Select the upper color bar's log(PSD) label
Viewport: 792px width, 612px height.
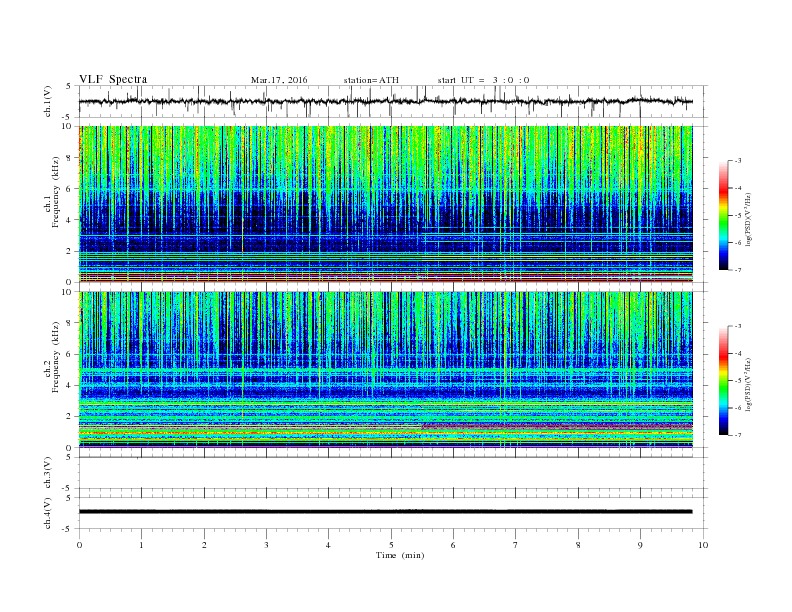(749, 219)
